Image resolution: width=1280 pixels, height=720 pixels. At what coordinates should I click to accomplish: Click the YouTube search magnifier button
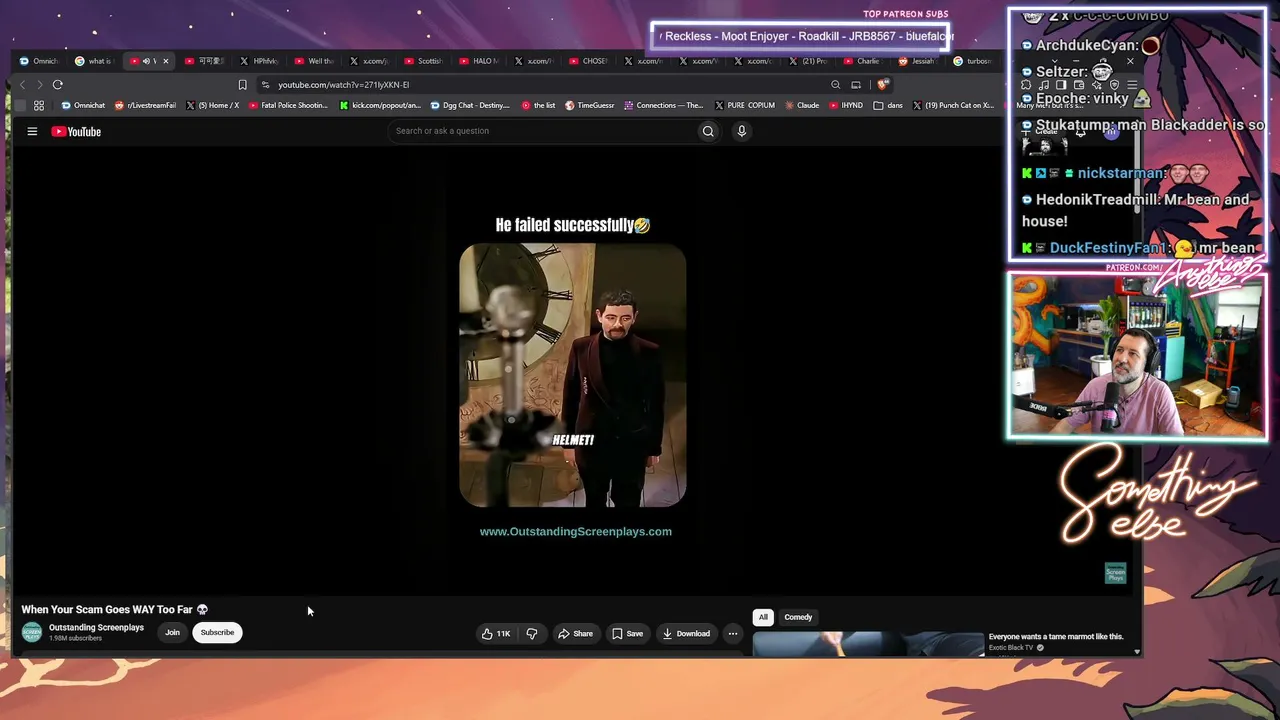tap(708, 131)
